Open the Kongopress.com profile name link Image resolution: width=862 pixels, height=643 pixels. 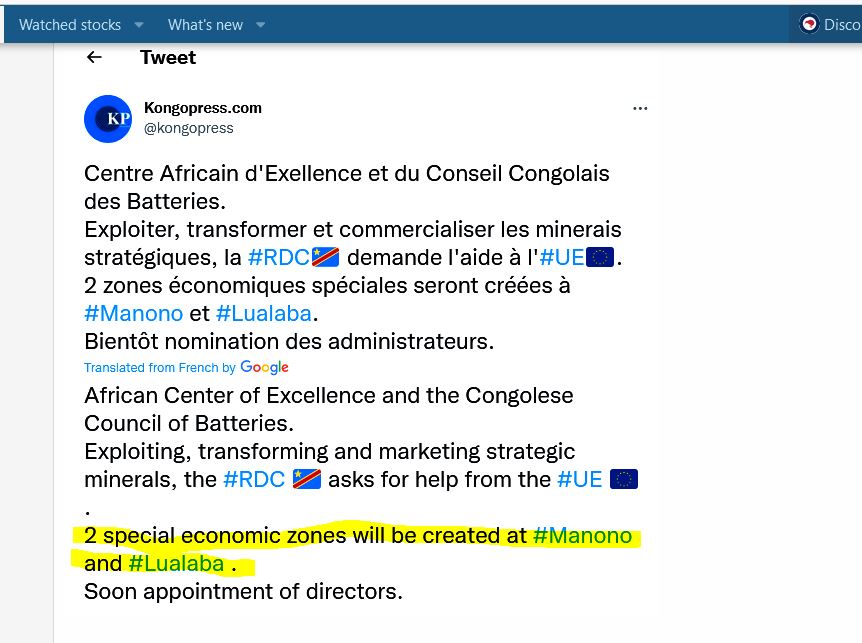point(203,108)
